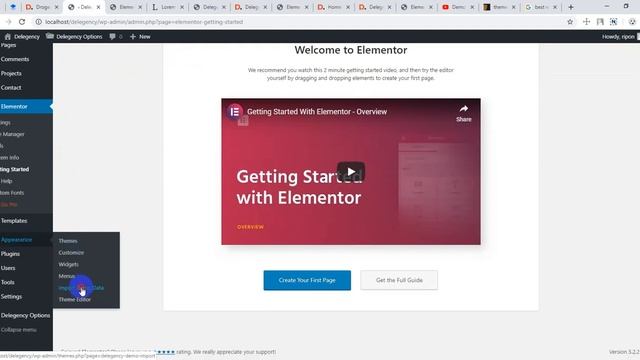
Task: Click the New plus item in admin bar
Action: pos(140,36)
